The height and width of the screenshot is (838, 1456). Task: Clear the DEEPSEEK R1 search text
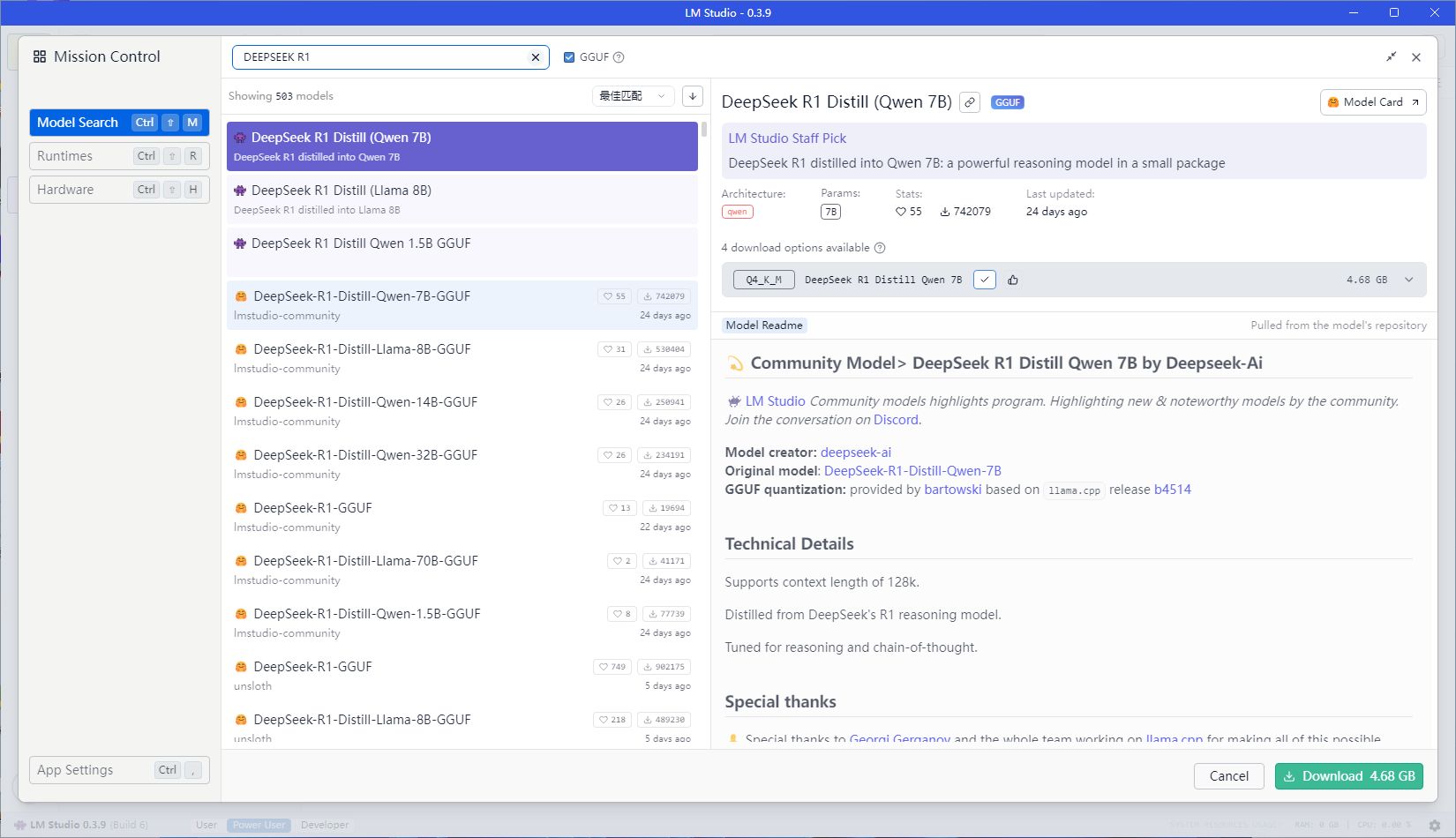click(535, 57)
